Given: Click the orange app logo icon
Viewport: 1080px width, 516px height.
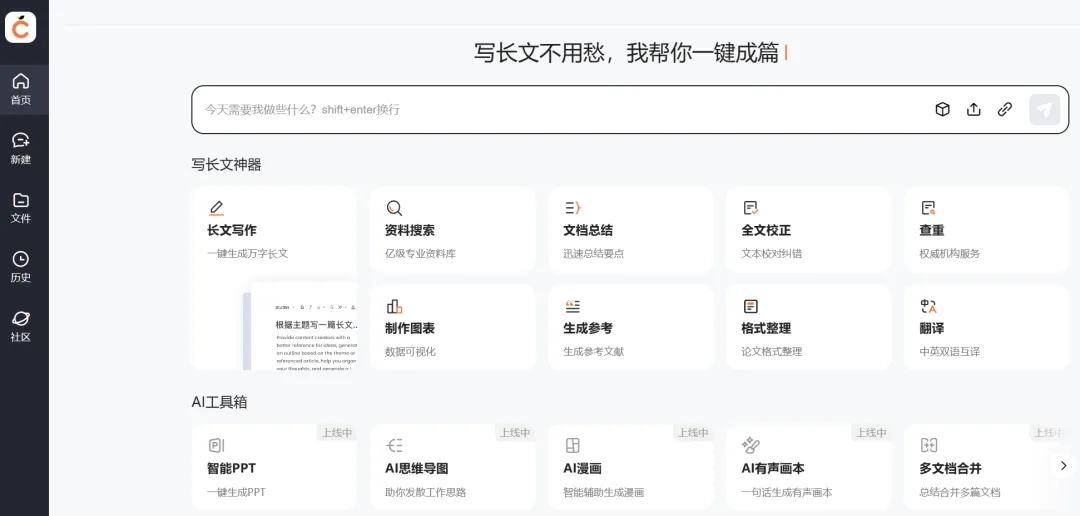Looking at the screenshot, I should pos(21,28).
